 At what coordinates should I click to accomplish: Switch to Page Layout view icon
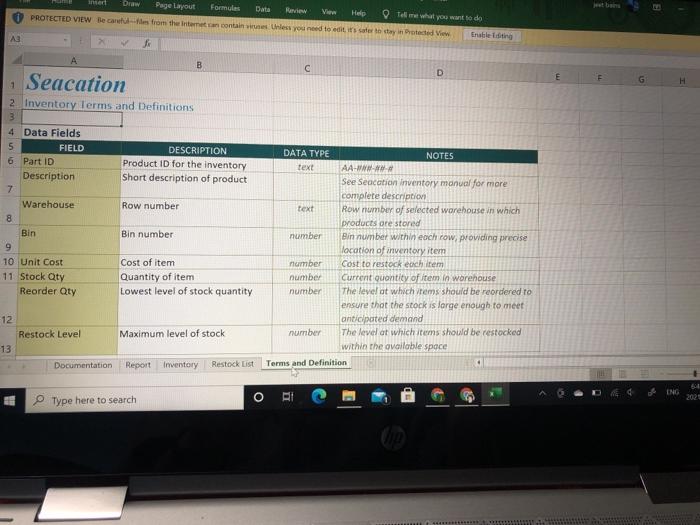[623, 373]
